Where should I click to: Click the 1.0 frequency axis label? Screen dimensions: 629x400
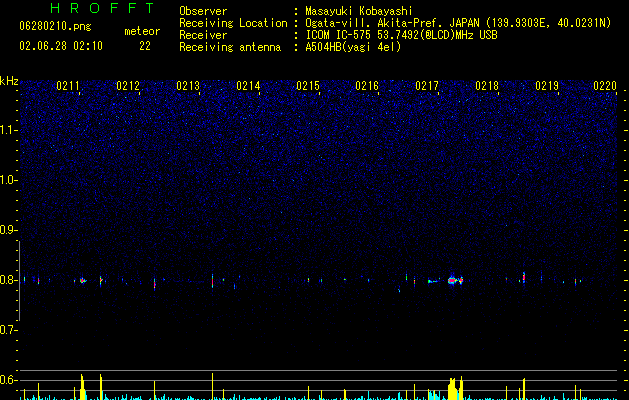9,180
